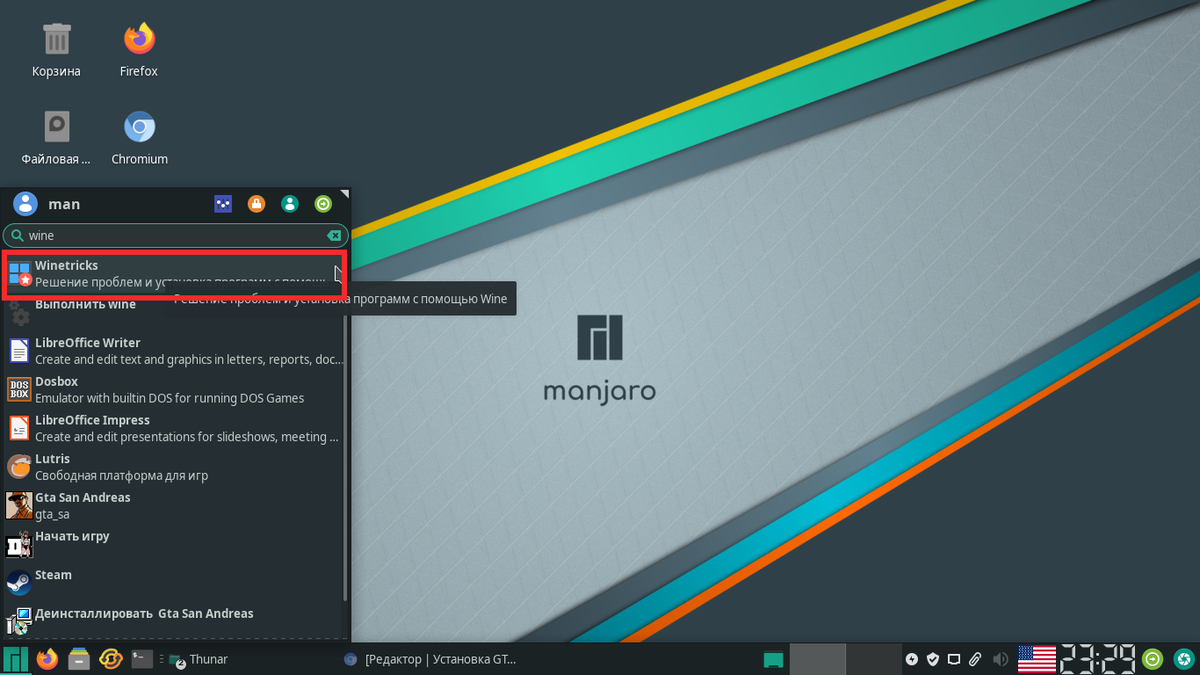Lock the screen with the orange padlock icon
The height and width of the screenshot is (675, 1200).
pyautogui.click(x=256, y=204)
